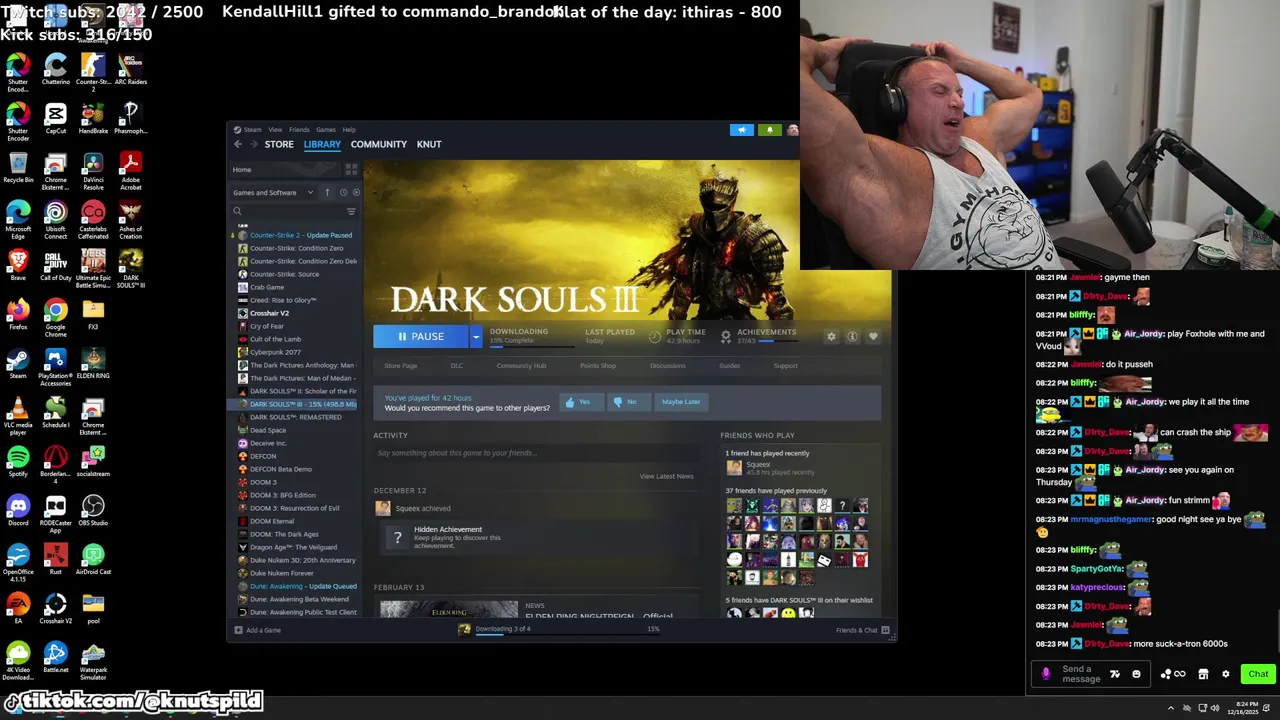Open Ubisoft Connect shortcut
1280x720 pixels.
tap(55, 218)
